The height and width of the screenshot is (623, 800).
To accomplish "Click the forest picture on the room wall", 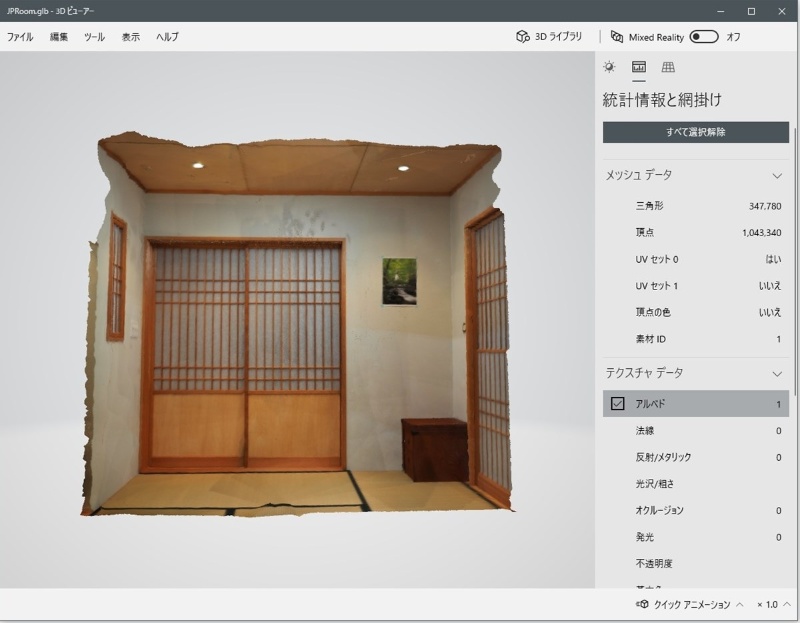I will [x=399, y=281].
